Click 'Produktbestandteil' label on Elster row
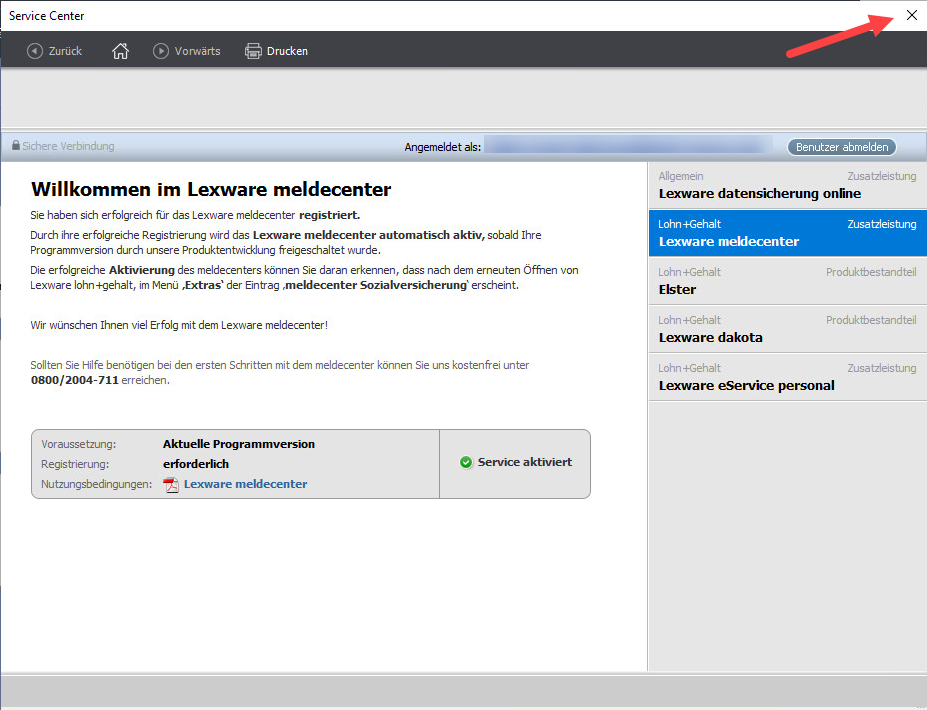This screenshot has height=710, width=927. point(871,272)
